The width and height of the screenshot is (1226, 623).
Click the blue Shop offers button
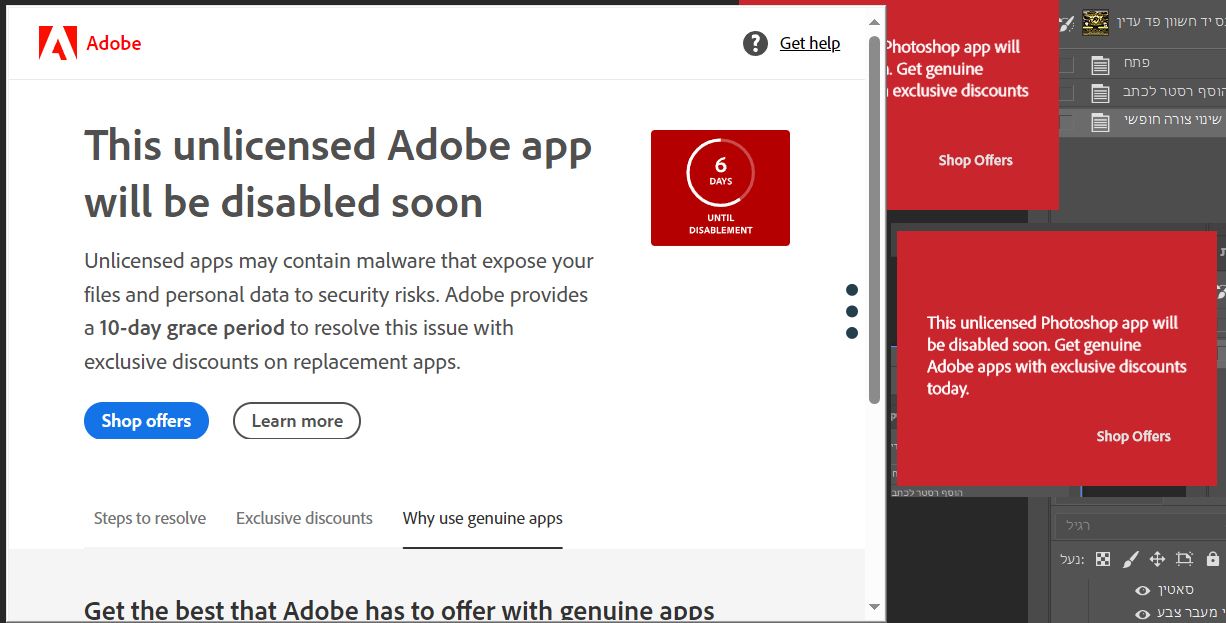click(x=146, y=421)
